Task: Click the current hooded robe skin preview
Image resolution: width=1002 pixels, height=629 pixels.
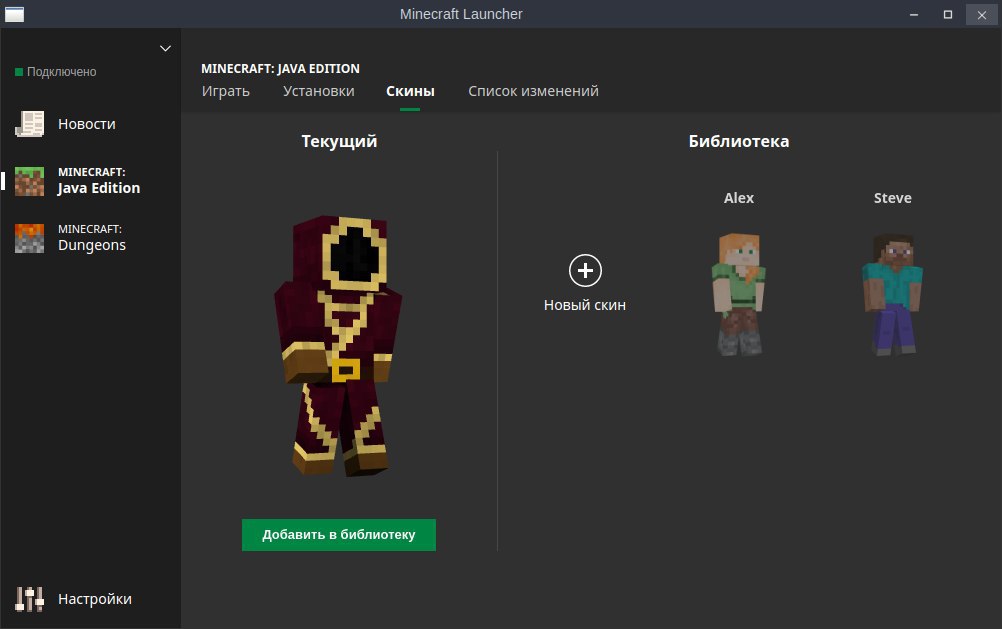Action: [x=338, y=346]
